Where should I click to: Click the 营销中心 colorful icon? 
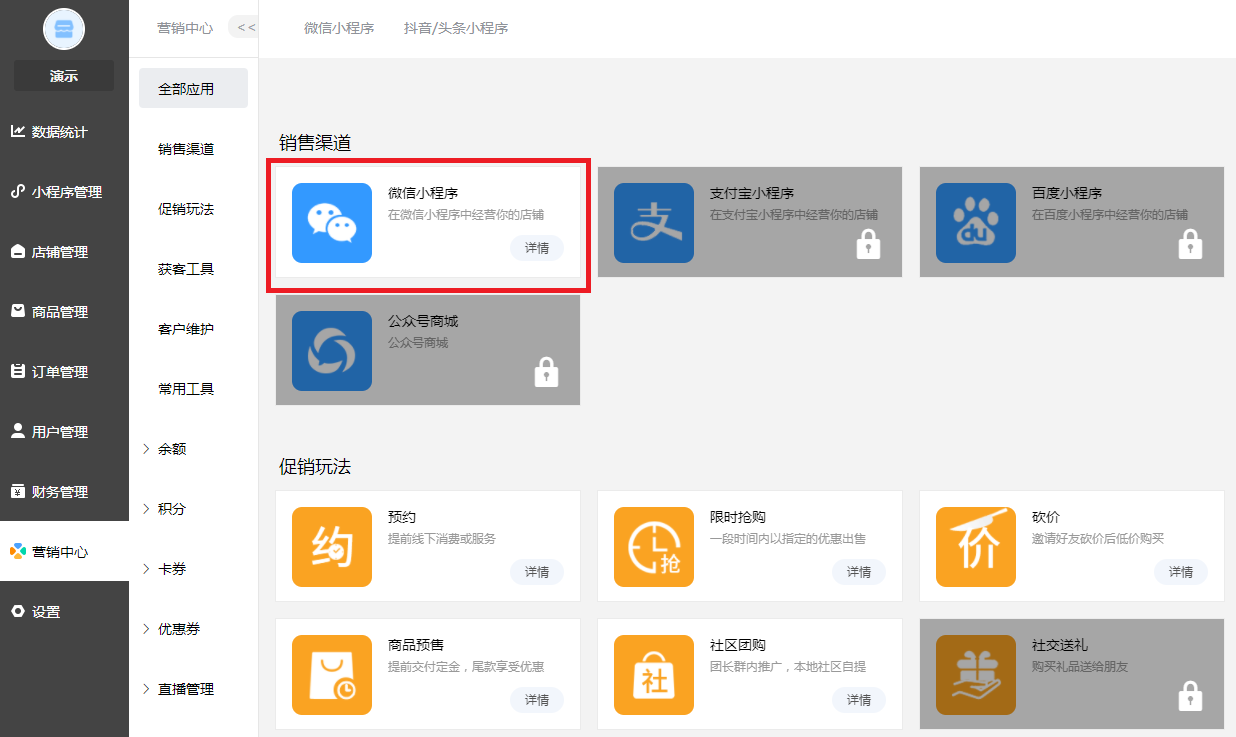pos(18,551)
